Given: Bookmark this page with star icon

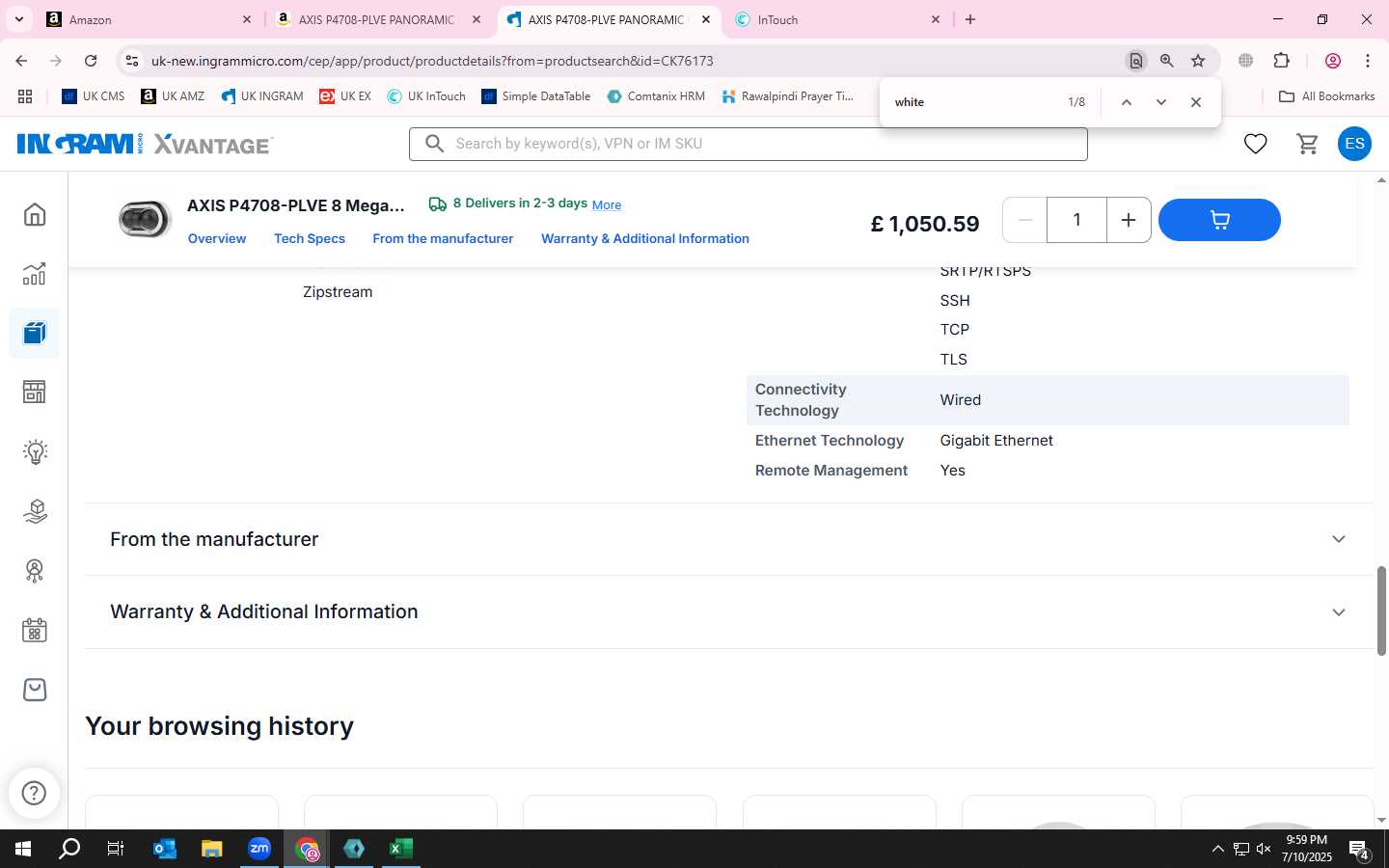Looking at the screenshot, I should tap(1198, 61).
